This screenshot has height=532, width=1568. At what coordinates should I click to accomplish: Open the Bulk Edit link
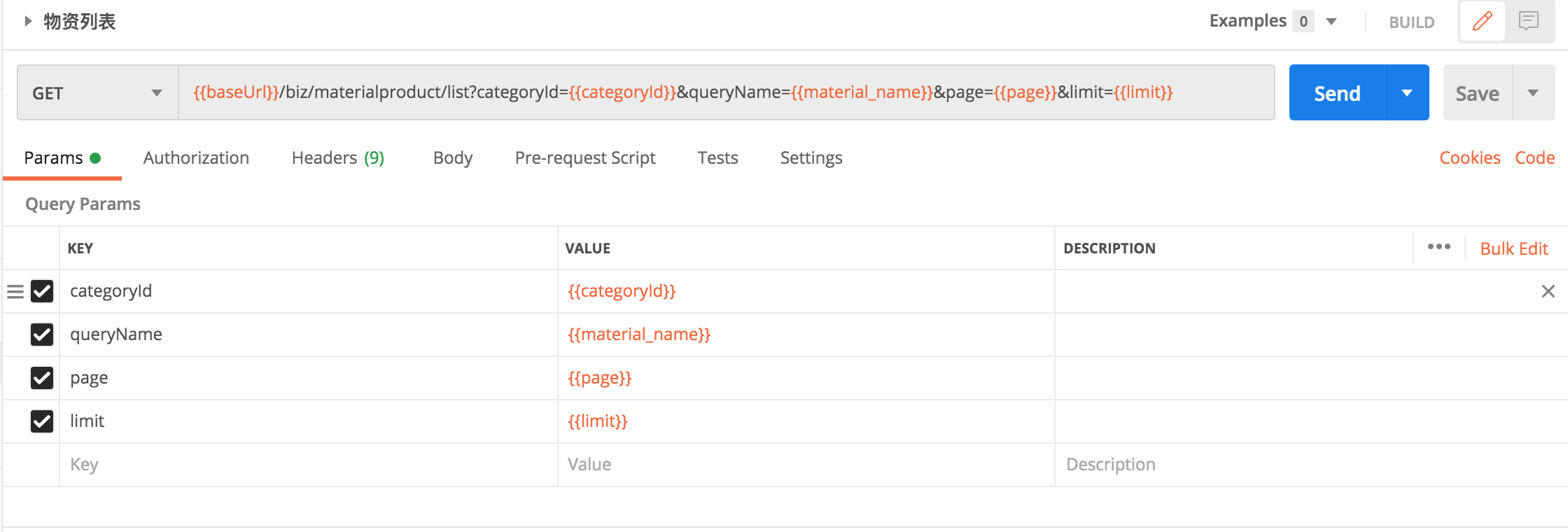[x=1513, y=248]
